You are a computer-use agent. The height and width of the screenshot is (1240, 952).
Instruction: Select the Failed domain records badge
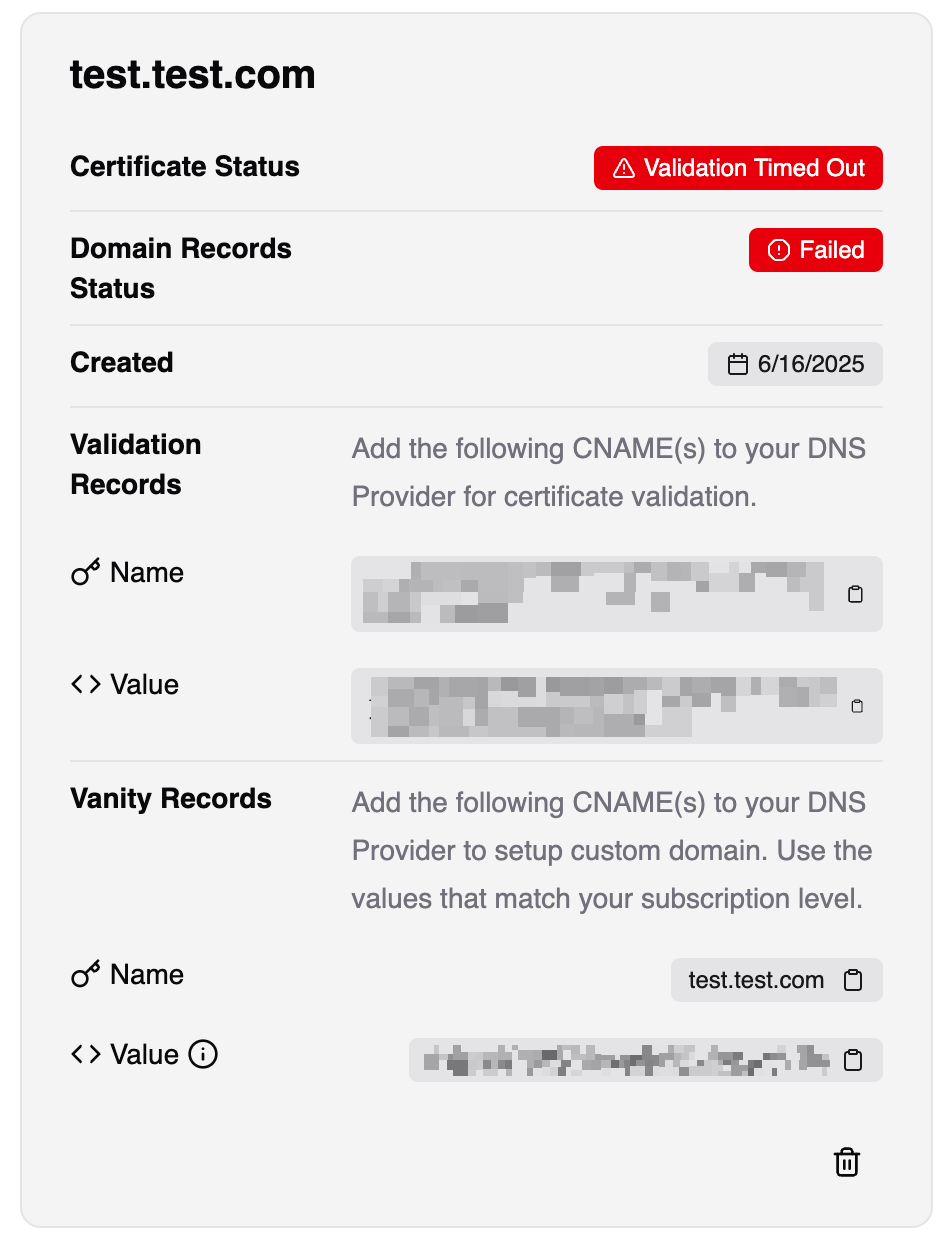pos(816,250)
